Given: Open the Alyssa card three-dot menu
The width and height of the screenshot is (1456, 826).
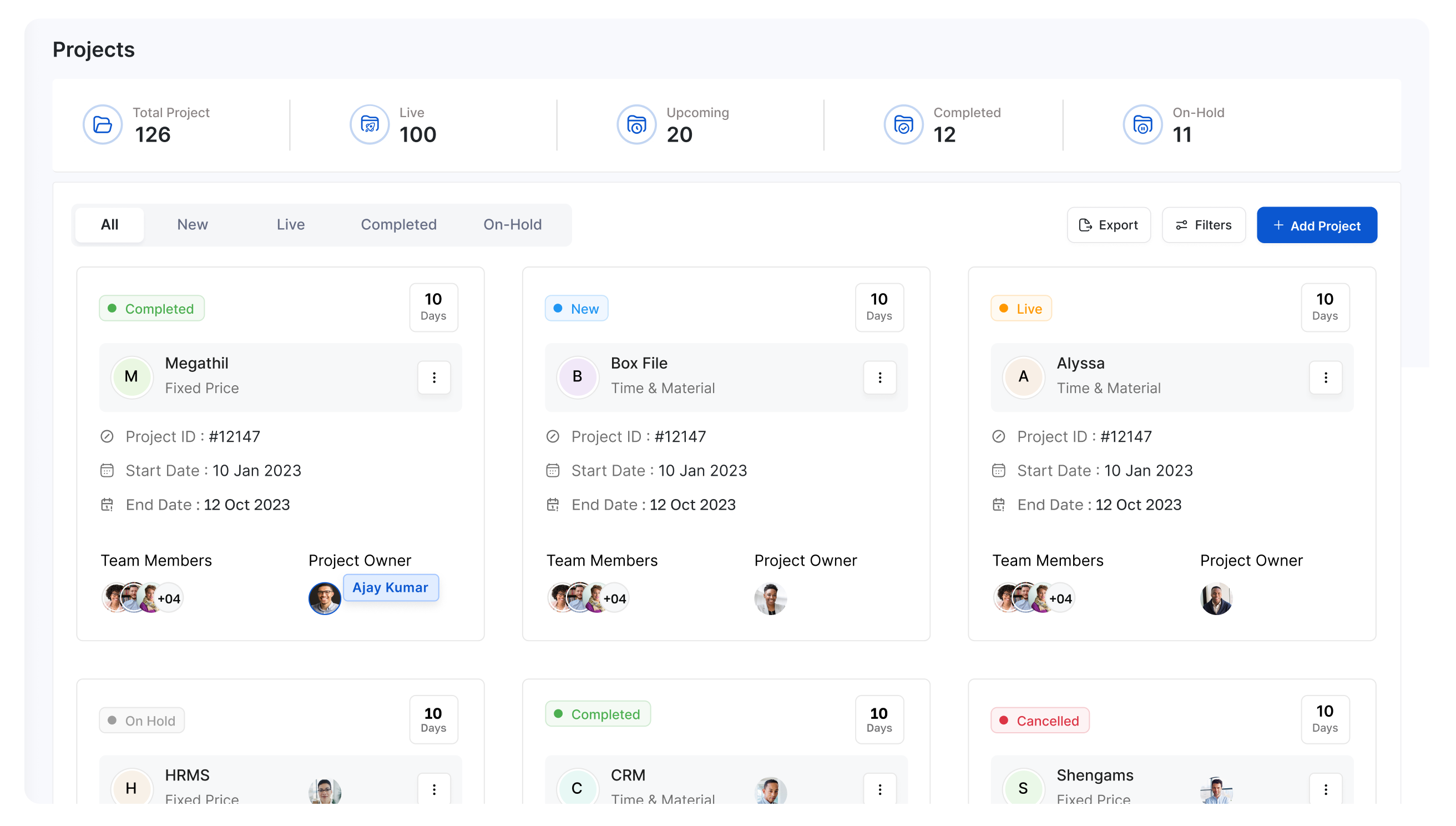Looking at the screenshot, I should pos(1326,377).
